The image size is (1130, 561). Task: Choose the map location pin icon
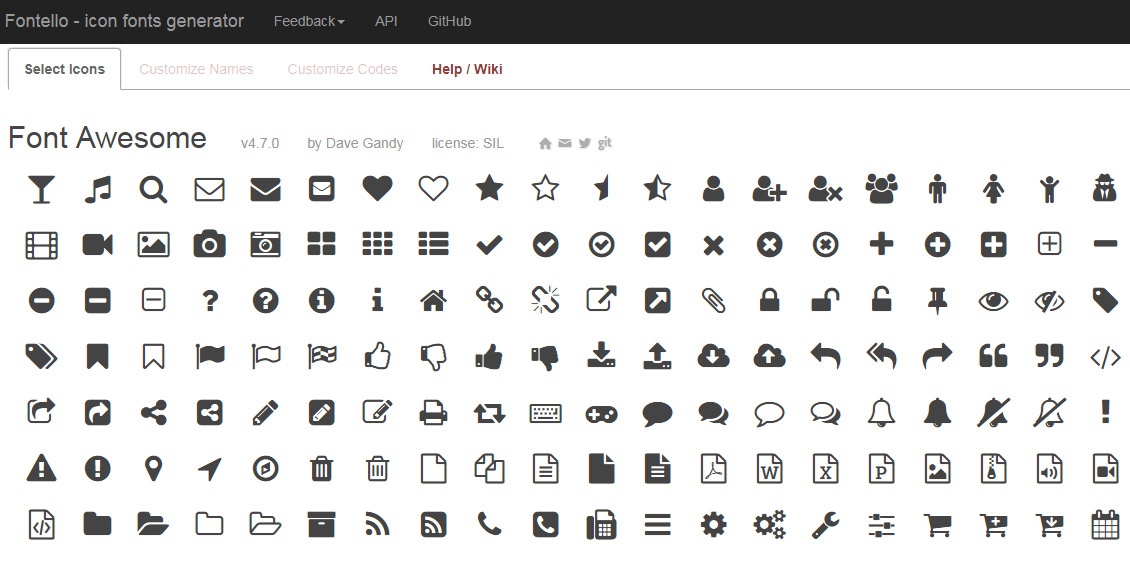pyautogui.click(x=154, y=469)
